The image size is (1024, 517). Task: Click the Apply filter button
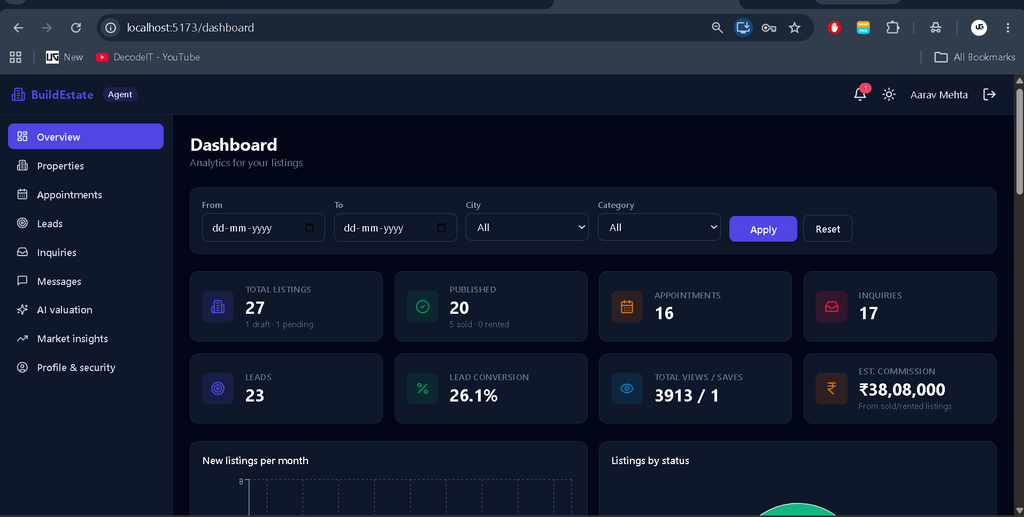click(763, 229)
